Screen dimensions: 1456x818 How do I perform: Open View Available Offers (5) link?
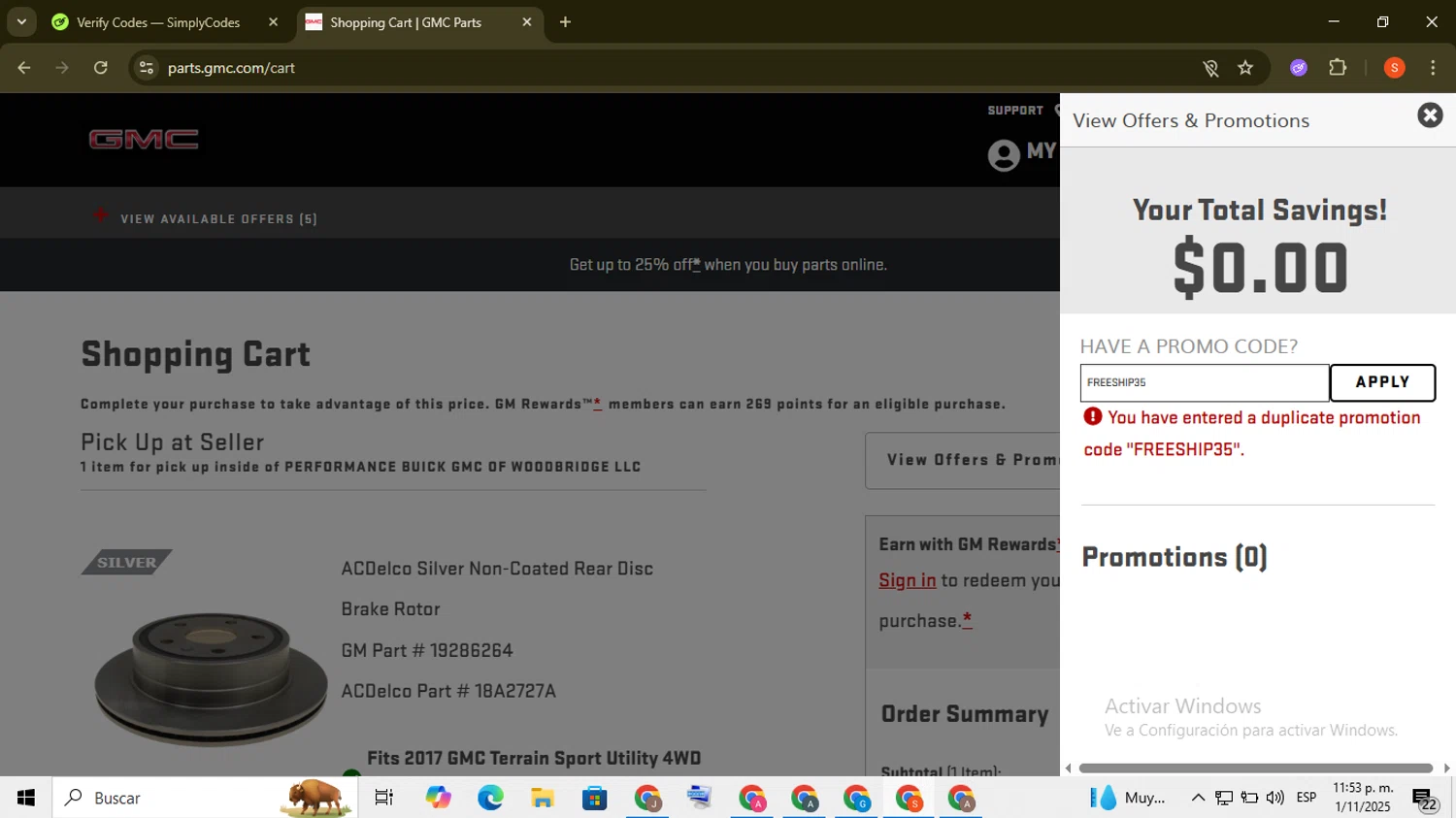(218, 219)
